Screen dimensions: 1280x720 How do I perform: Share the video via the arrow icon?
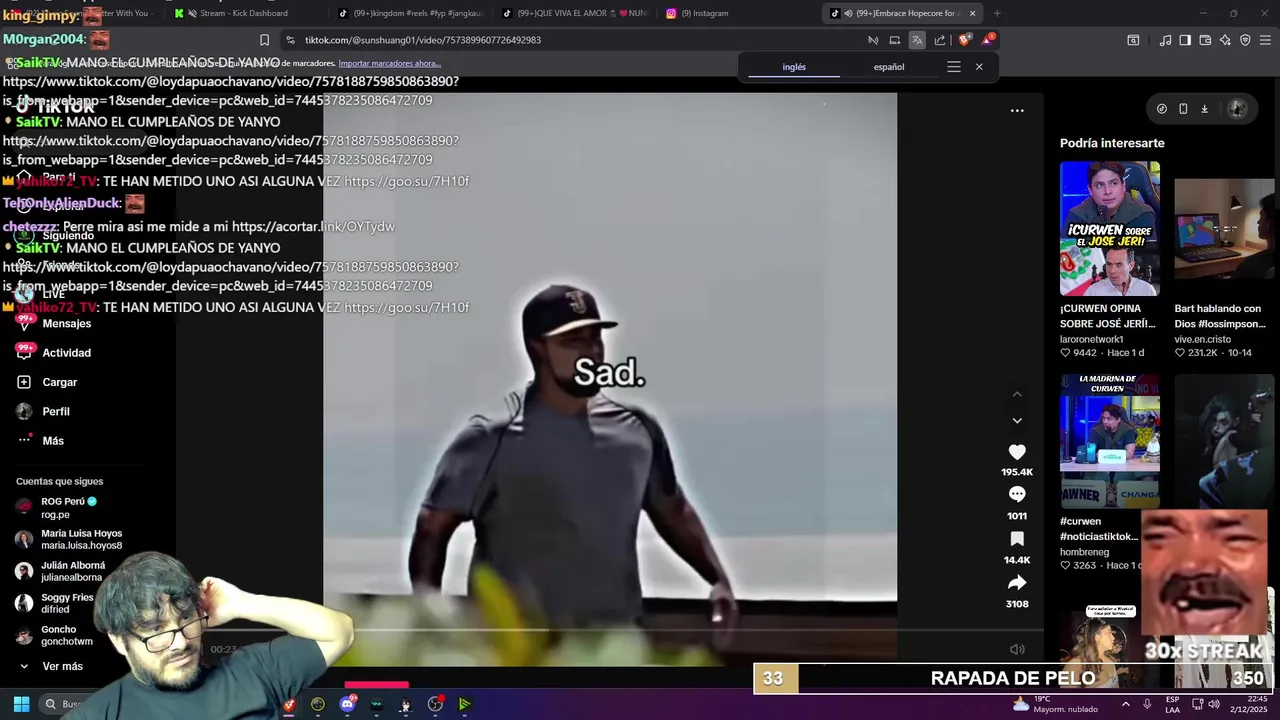tap(1017, 583)
